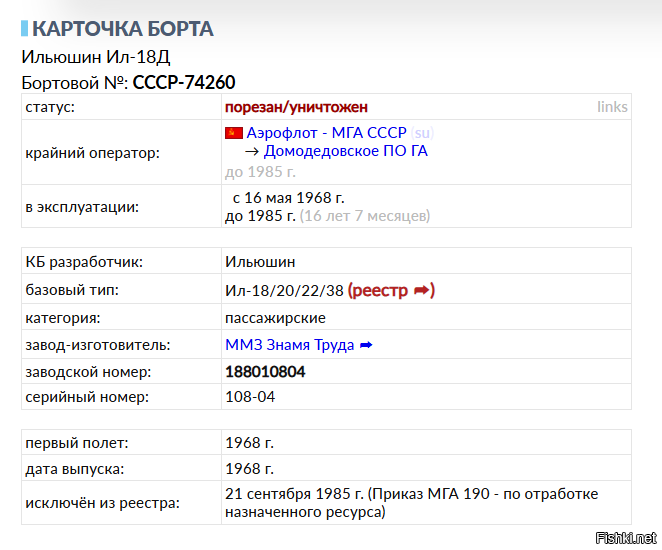Click the grey links label
Image resolution: width=662 pixels, height=550 pixels.
point(612,107)
